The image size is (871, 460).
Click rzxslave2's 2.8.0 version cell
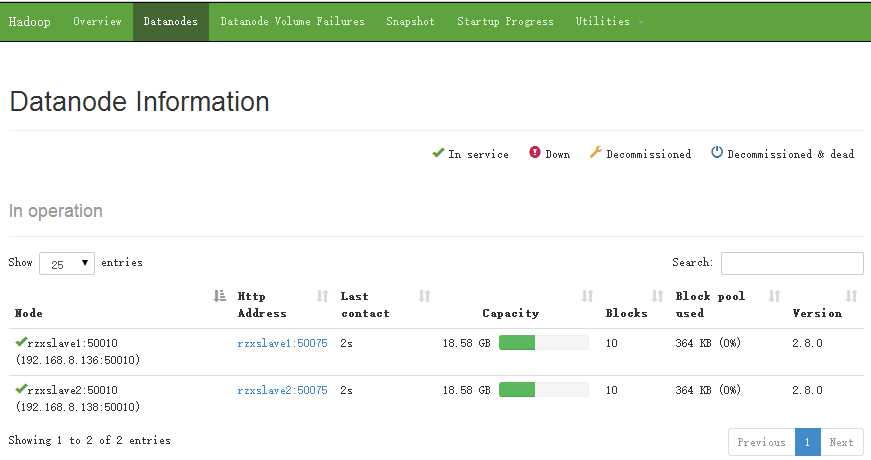click(807, 391)
